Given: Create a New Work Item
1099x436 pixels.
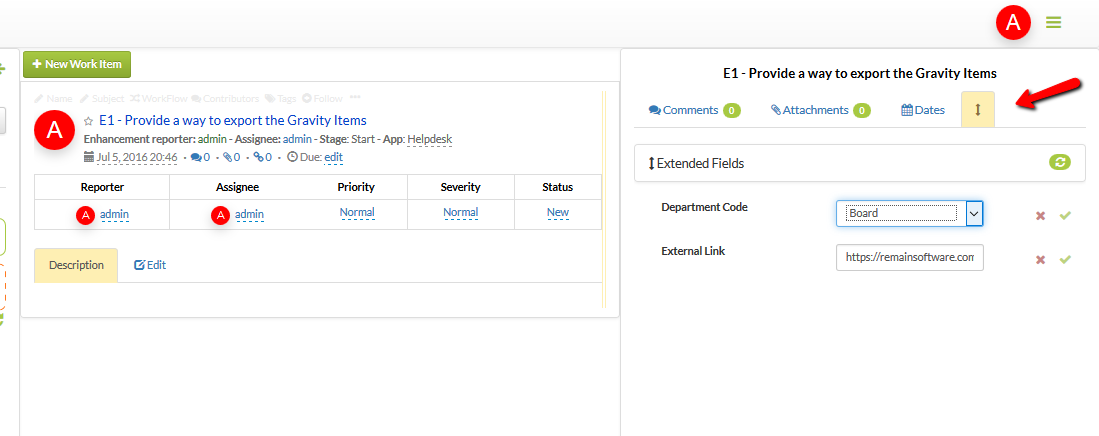Looking at the screenshot, I should (x=77, y=64).
